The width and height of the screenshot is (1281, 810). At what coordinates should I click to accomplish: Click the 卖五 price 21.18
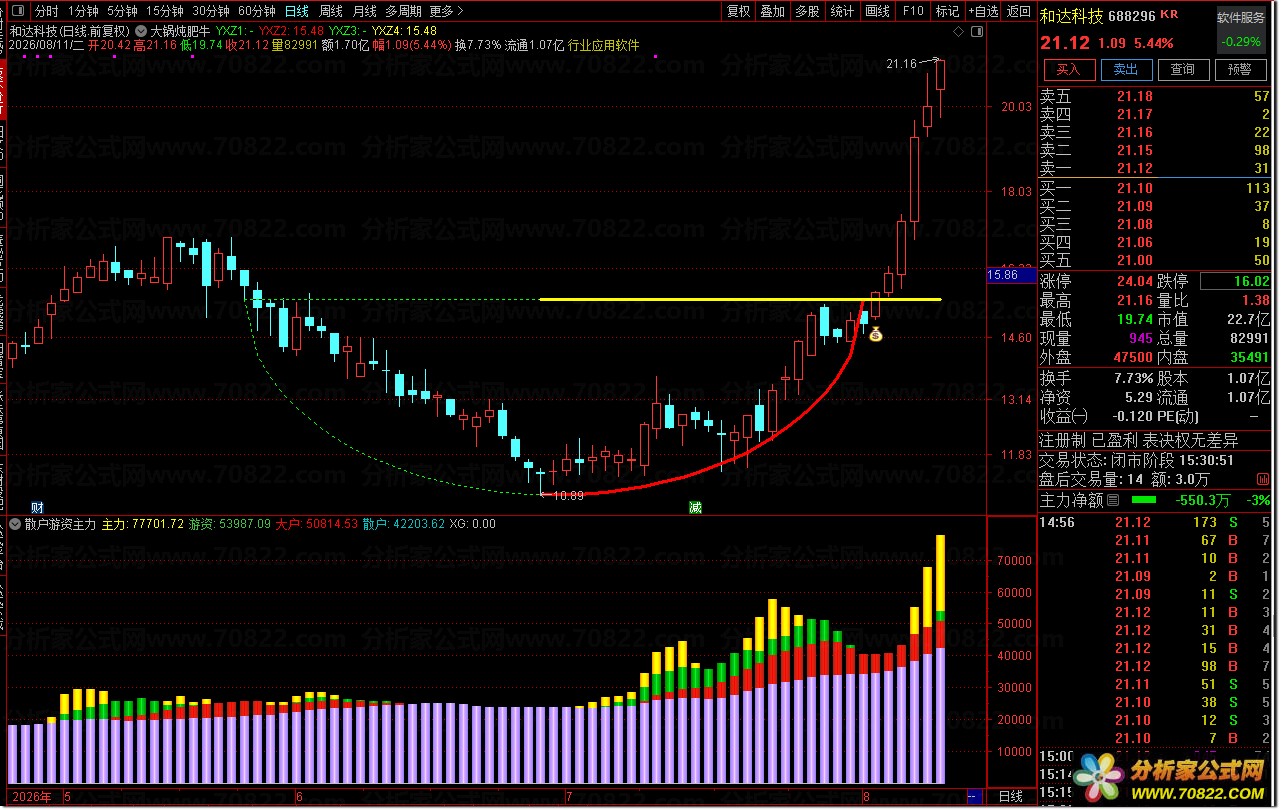point(1134,96)
